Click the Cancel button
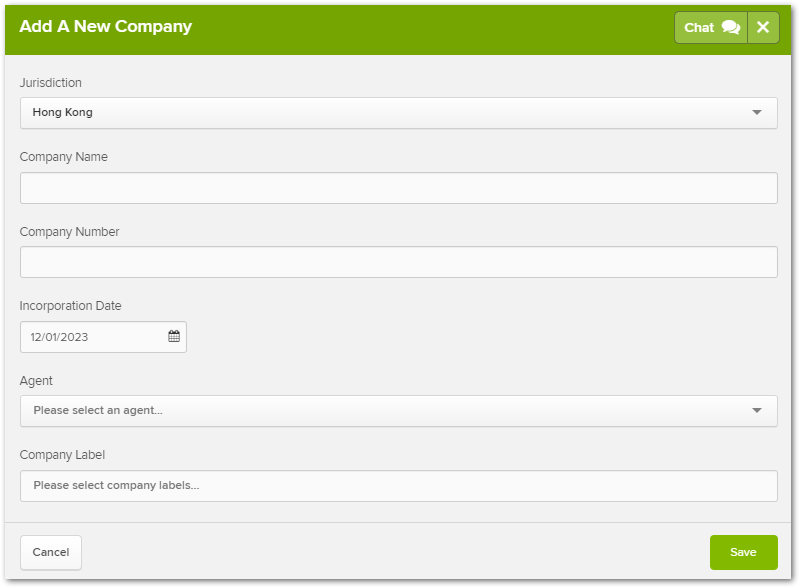This screenshot has width=800, height=588. click(x=51, y=552)
